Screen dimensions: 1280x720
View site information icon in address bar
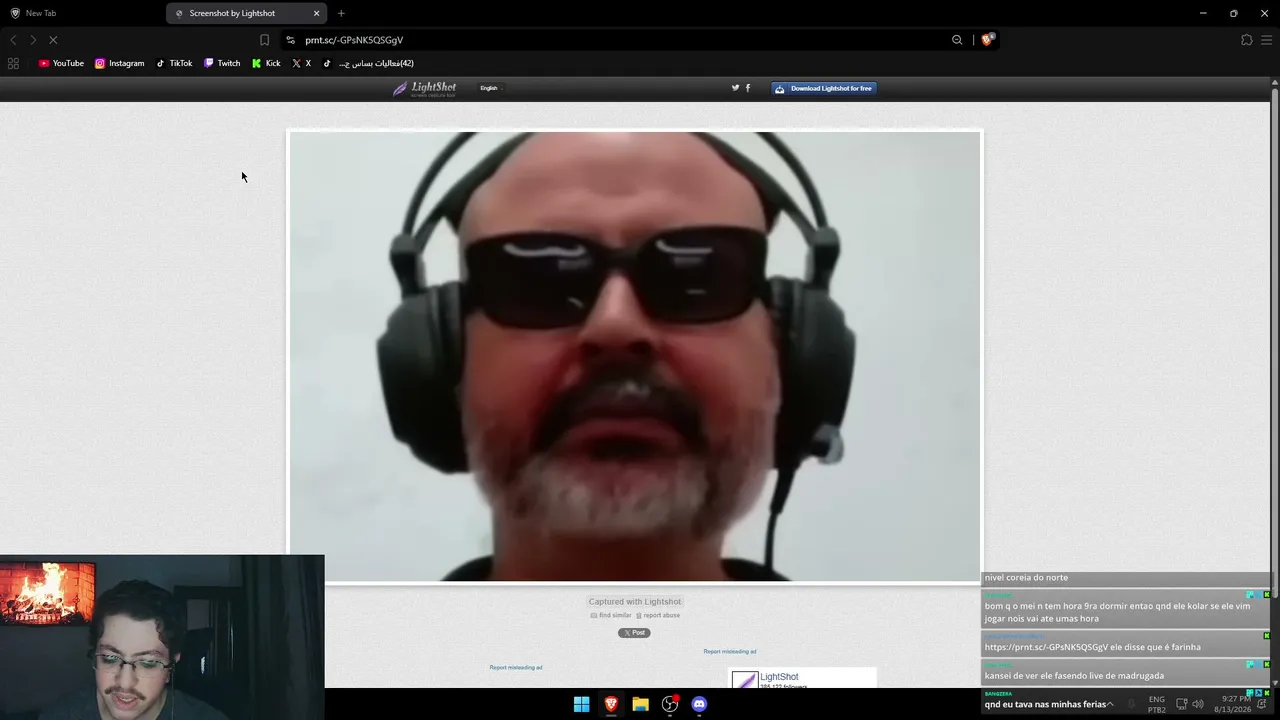(x=290, y=40)
